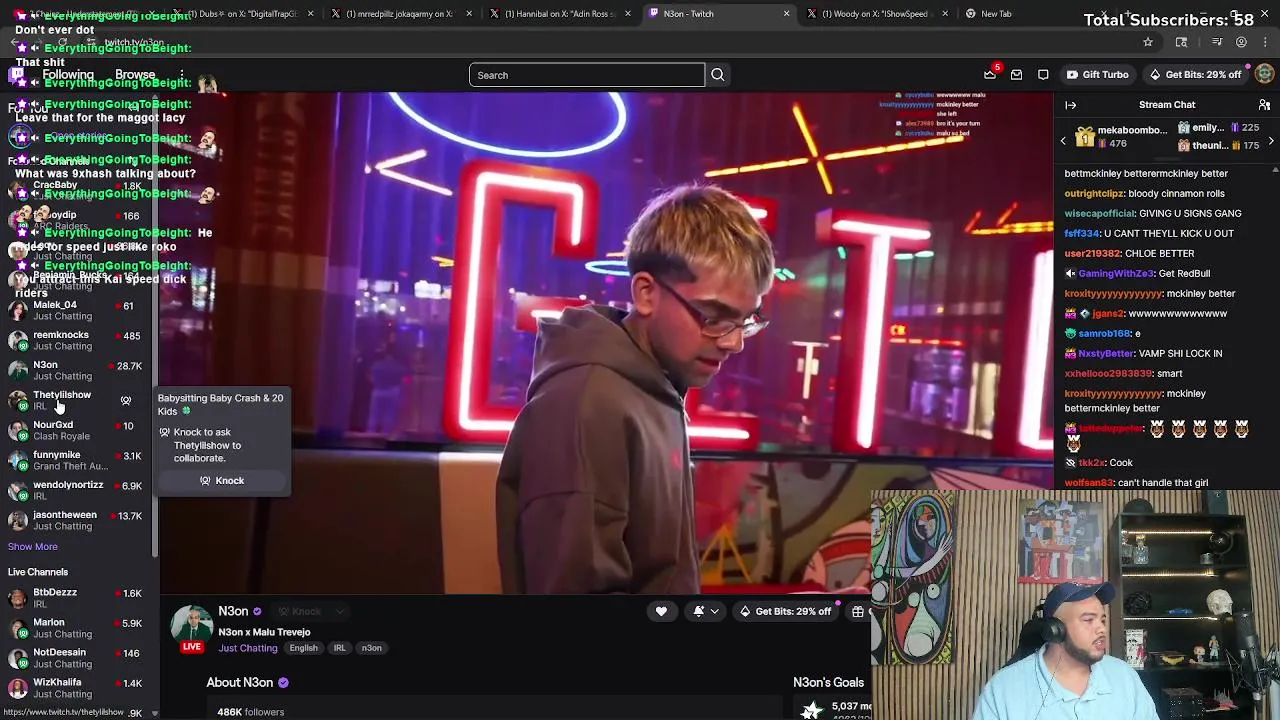Open the Prime loot crown icon with badge
The image size is (1280, 720).
[990, 74]
